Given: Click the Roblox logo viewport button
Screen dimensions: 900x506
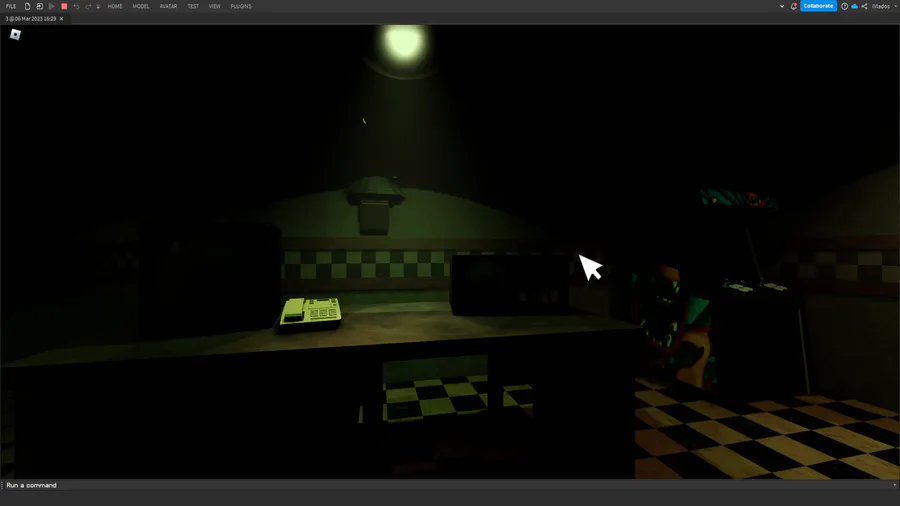Looking at the screenshot, I should 15,34.
